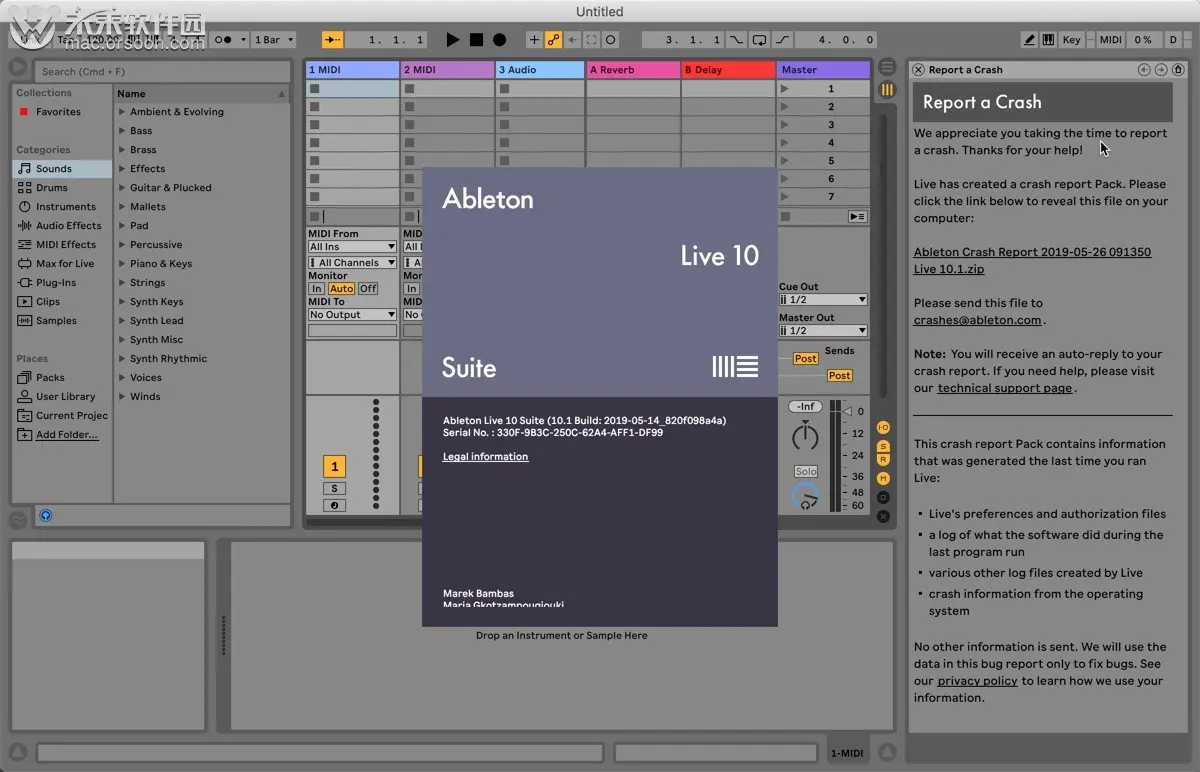This screenshot has height=772, width=1200.
Task: Click Legal information in the splash screen
Action: coord(485,457)
